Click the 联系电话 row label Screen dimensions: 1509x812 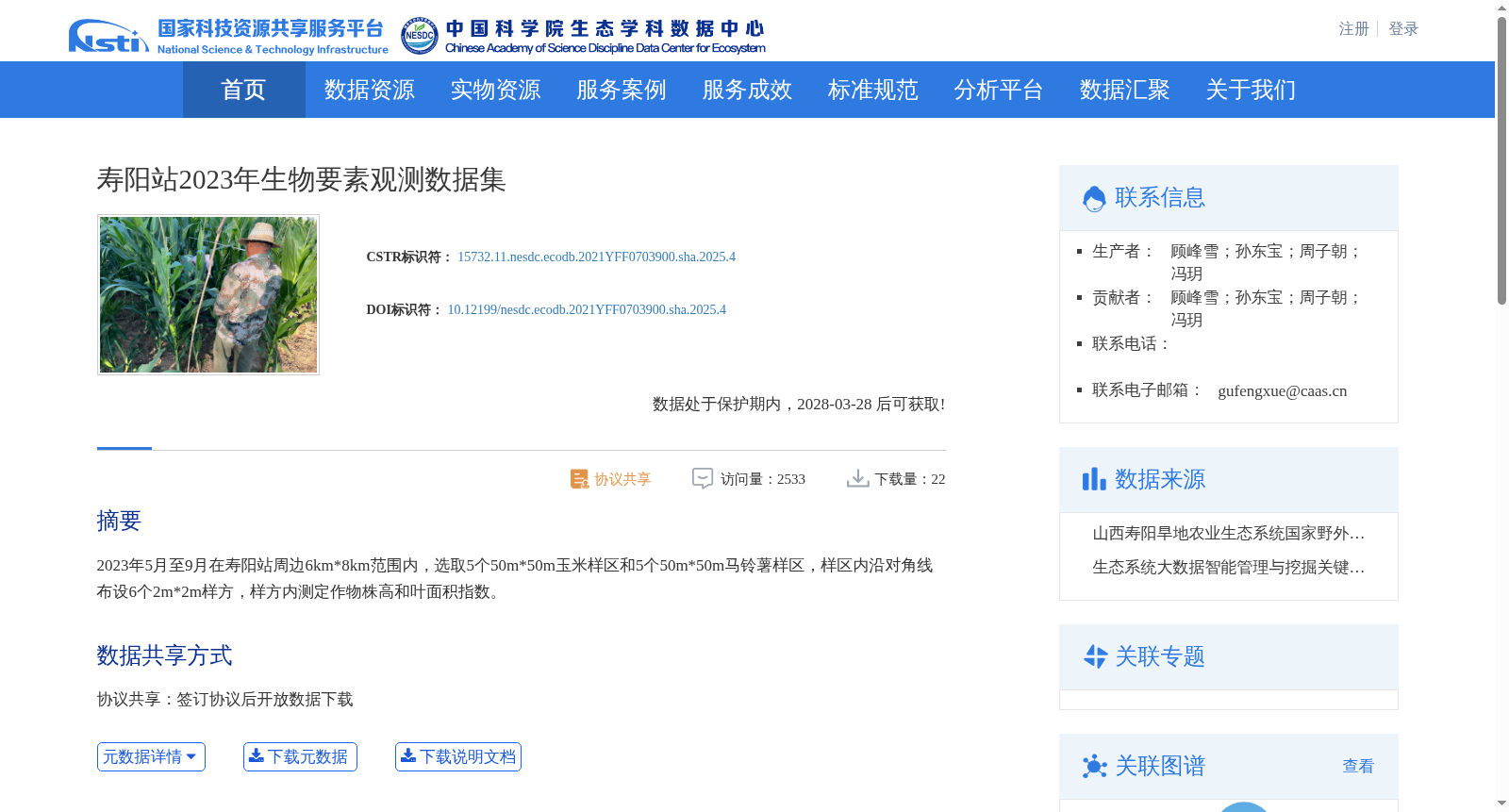(1132, 344)
